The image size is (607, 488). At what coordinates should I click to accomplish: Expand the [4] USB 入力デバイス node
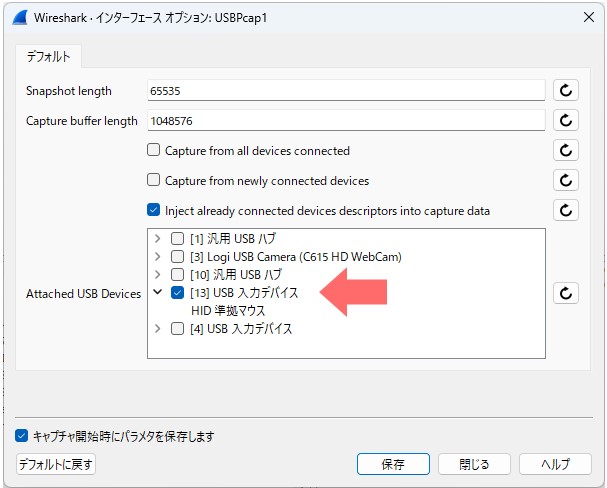158,329
